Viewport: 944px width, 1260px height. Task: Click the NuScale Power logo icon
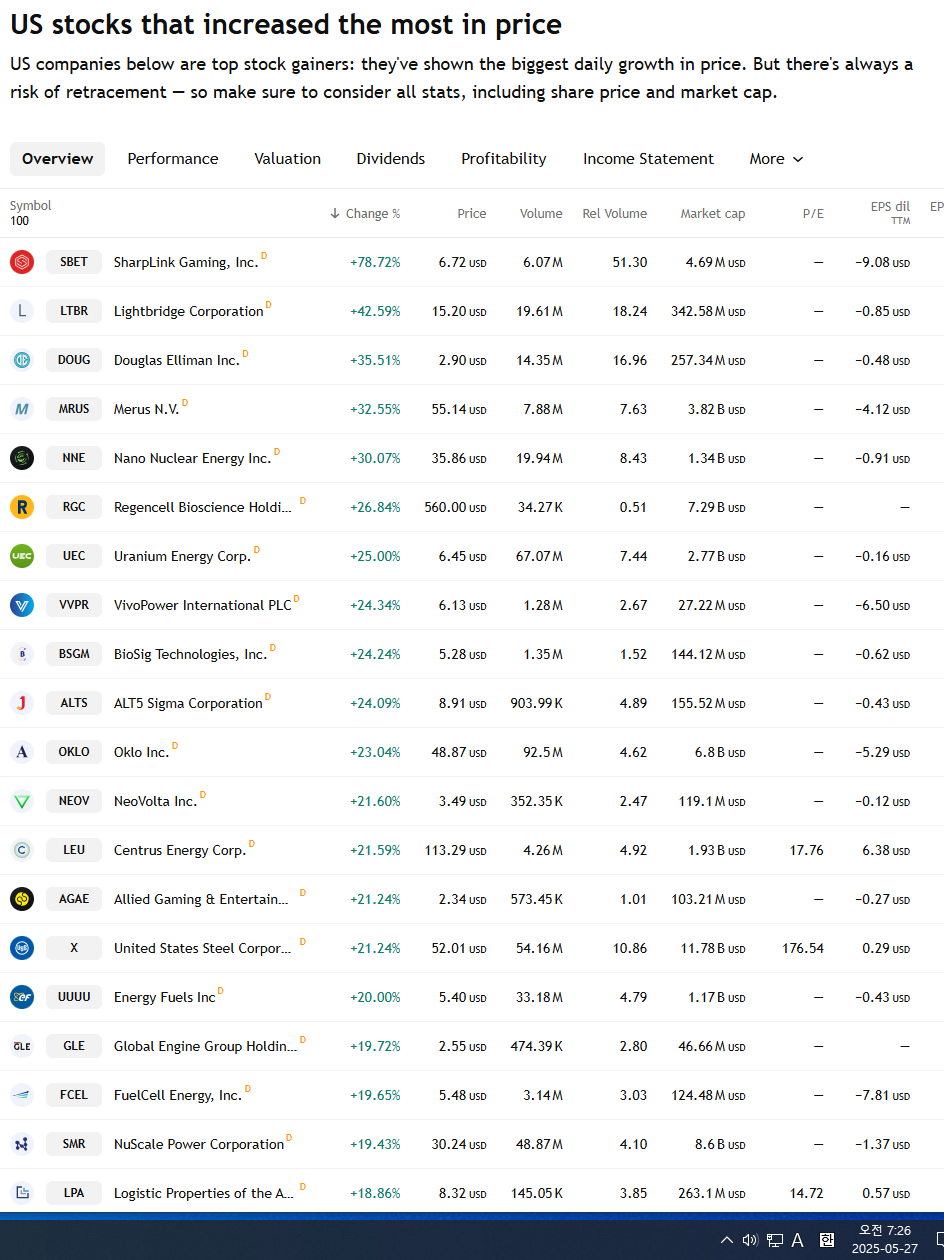click(22, 1144)
